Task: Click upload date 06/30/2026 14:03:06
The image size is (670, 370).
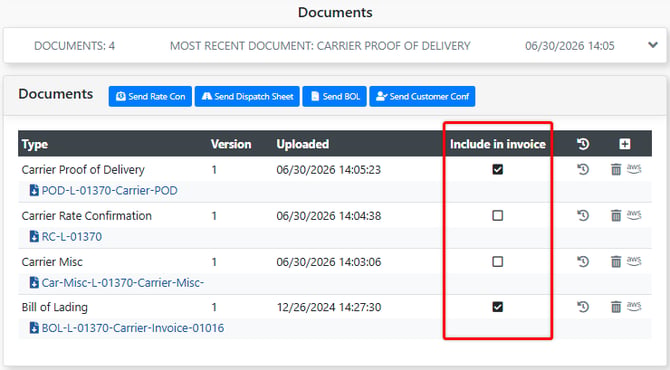Action: tap(328, 262)
